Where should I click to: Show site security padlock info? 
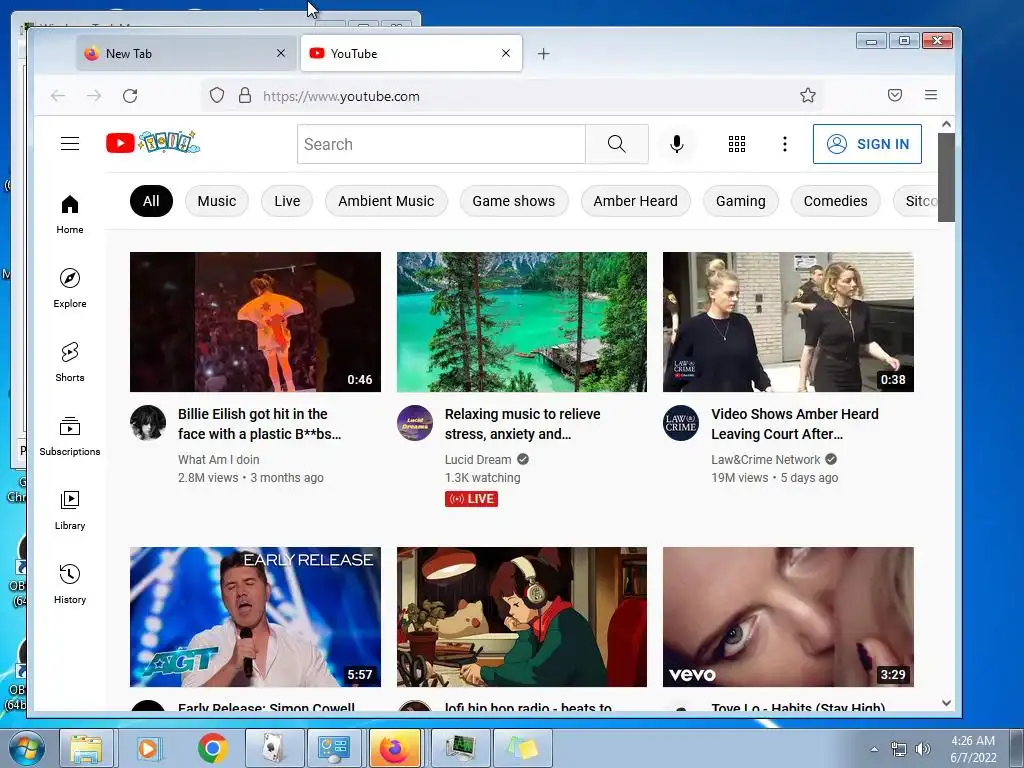point(245,96)
